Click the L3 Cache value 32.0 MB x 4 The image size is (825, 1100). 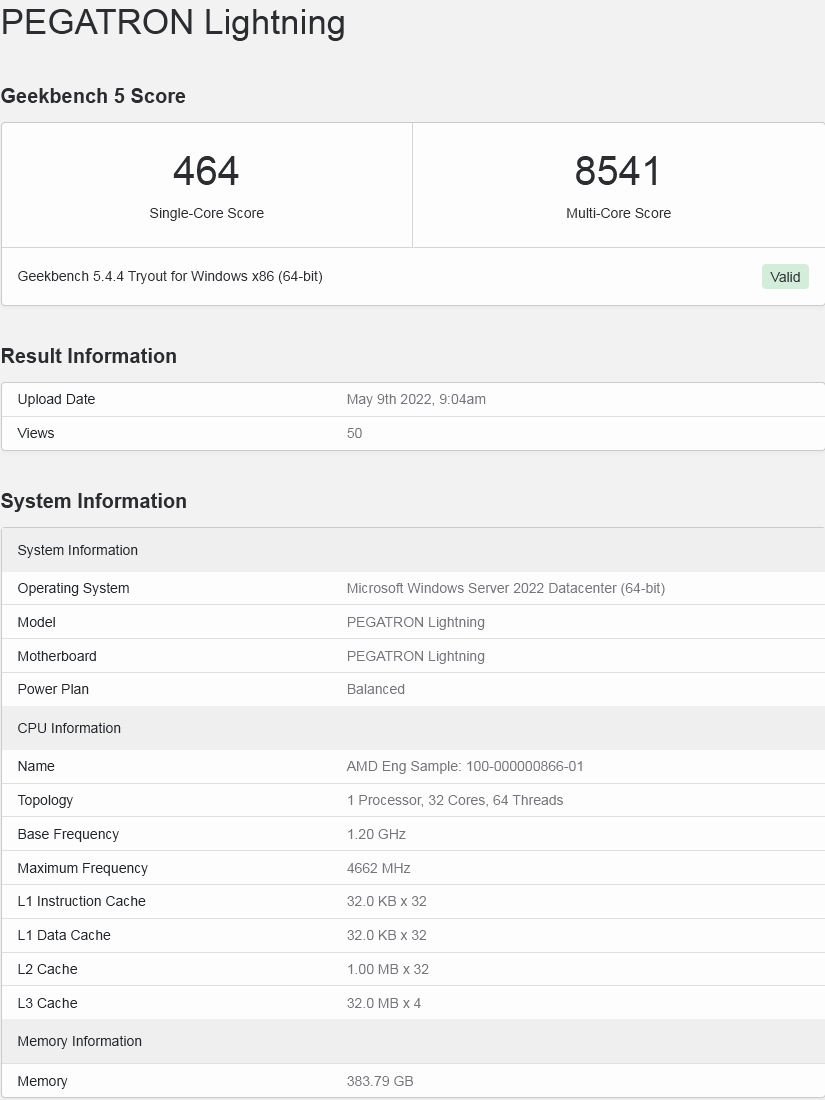(383, 1003)
